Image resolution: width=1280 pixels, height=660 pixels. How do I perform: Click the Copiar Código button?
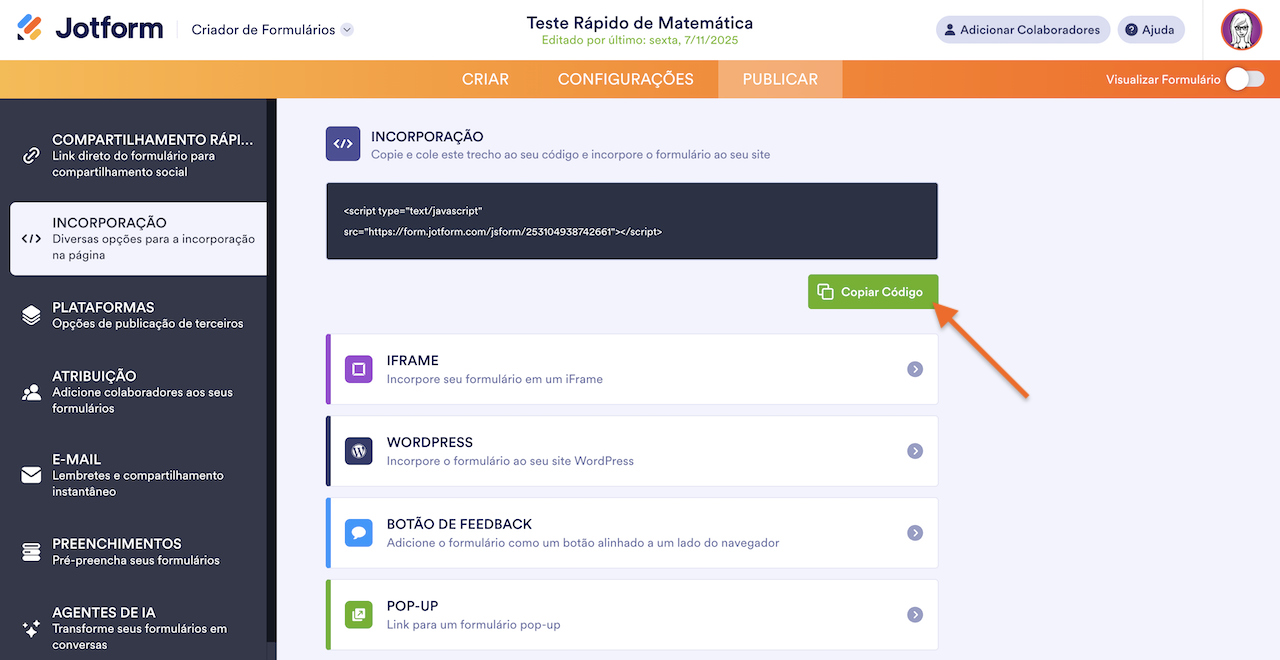[x=872, y=291]
